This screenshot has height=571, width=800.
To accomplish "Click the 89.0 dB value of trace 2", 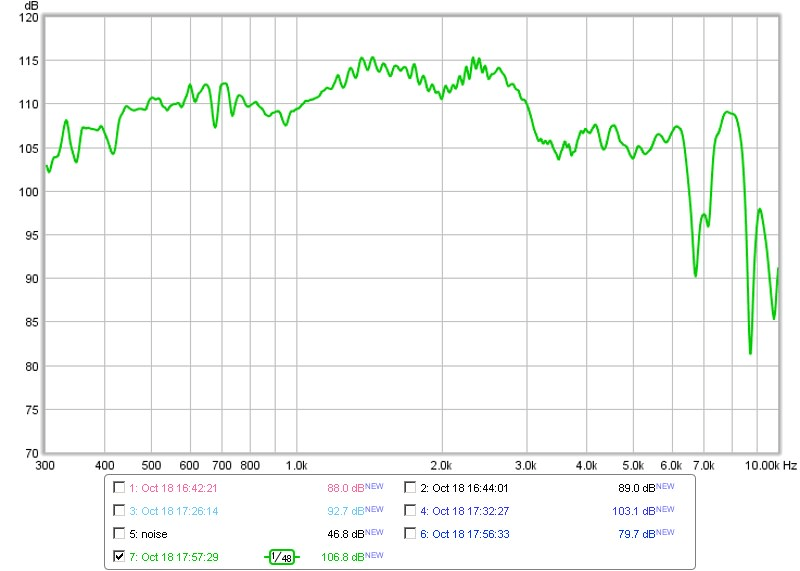I will [x=636, y=488].
